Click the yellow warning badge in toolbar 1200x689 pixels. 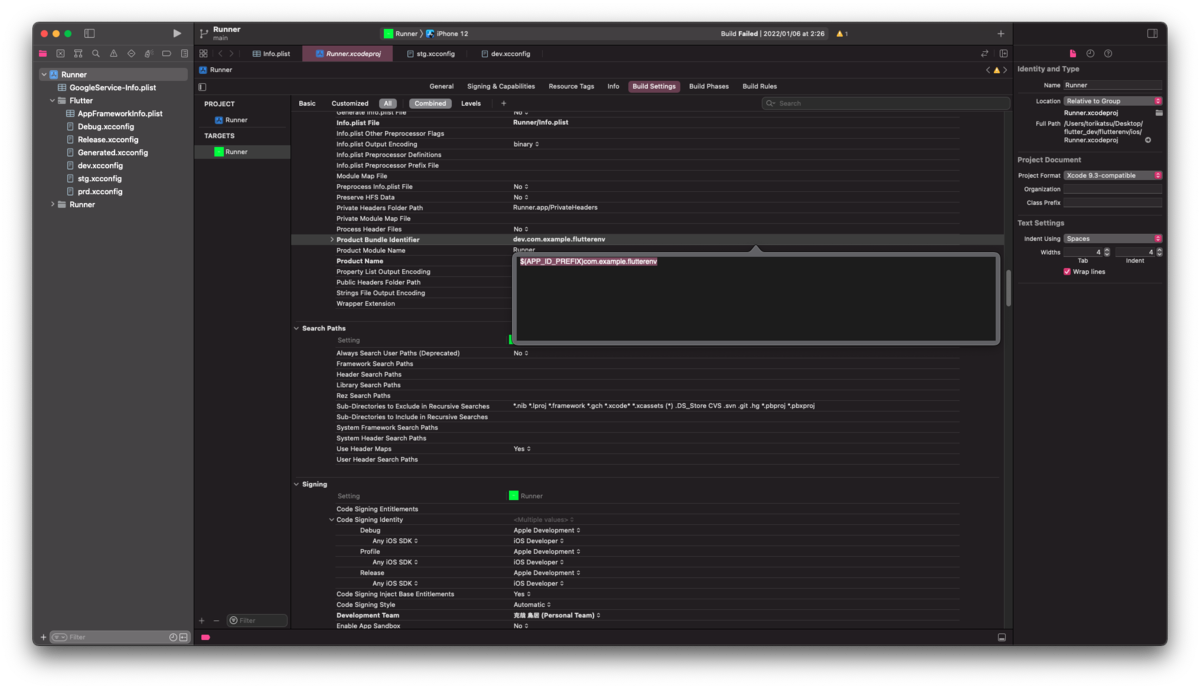(x=842, y=33)
